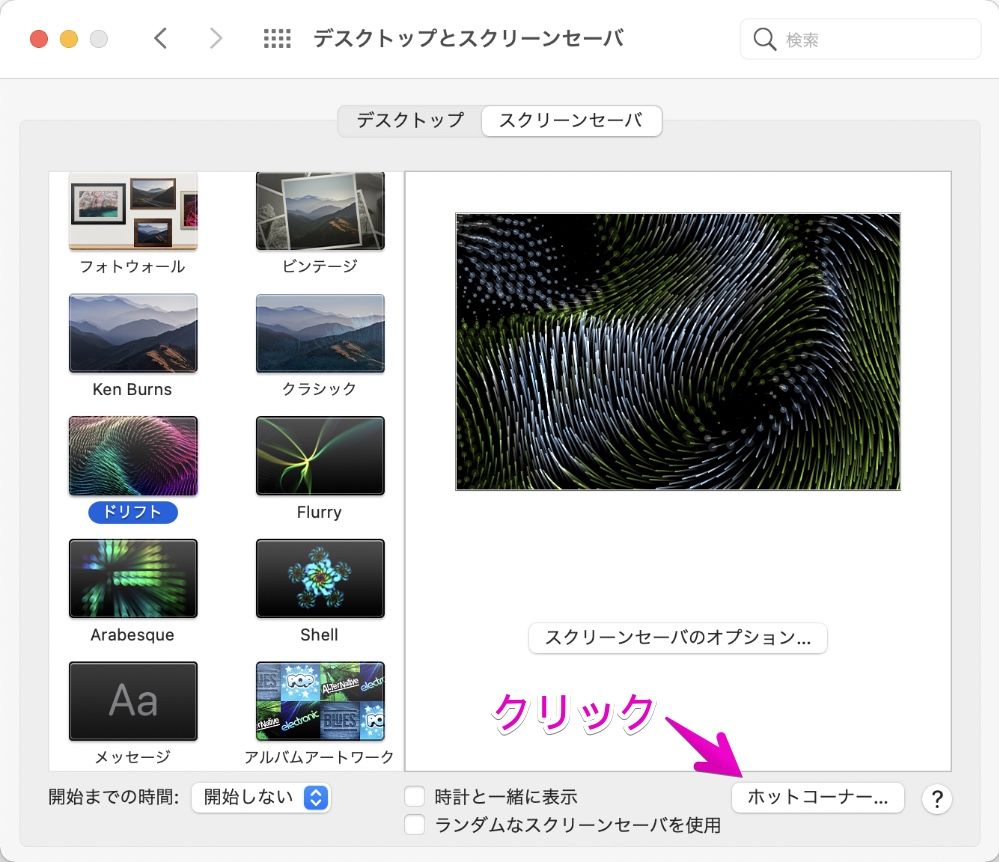Open help with the question mark button
The width and height of the screenshot is (999, 862).
pyautogui.click(x=937, y=798)
